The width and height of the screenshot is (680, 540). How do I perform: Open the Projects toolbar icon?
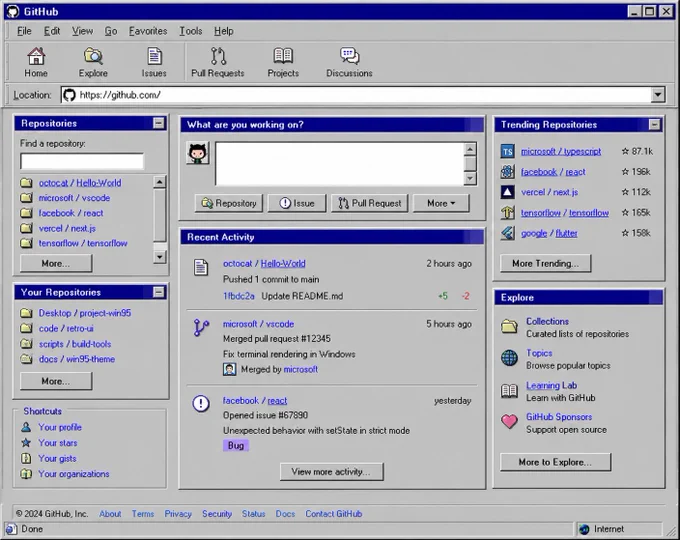[x=283, y=62]
